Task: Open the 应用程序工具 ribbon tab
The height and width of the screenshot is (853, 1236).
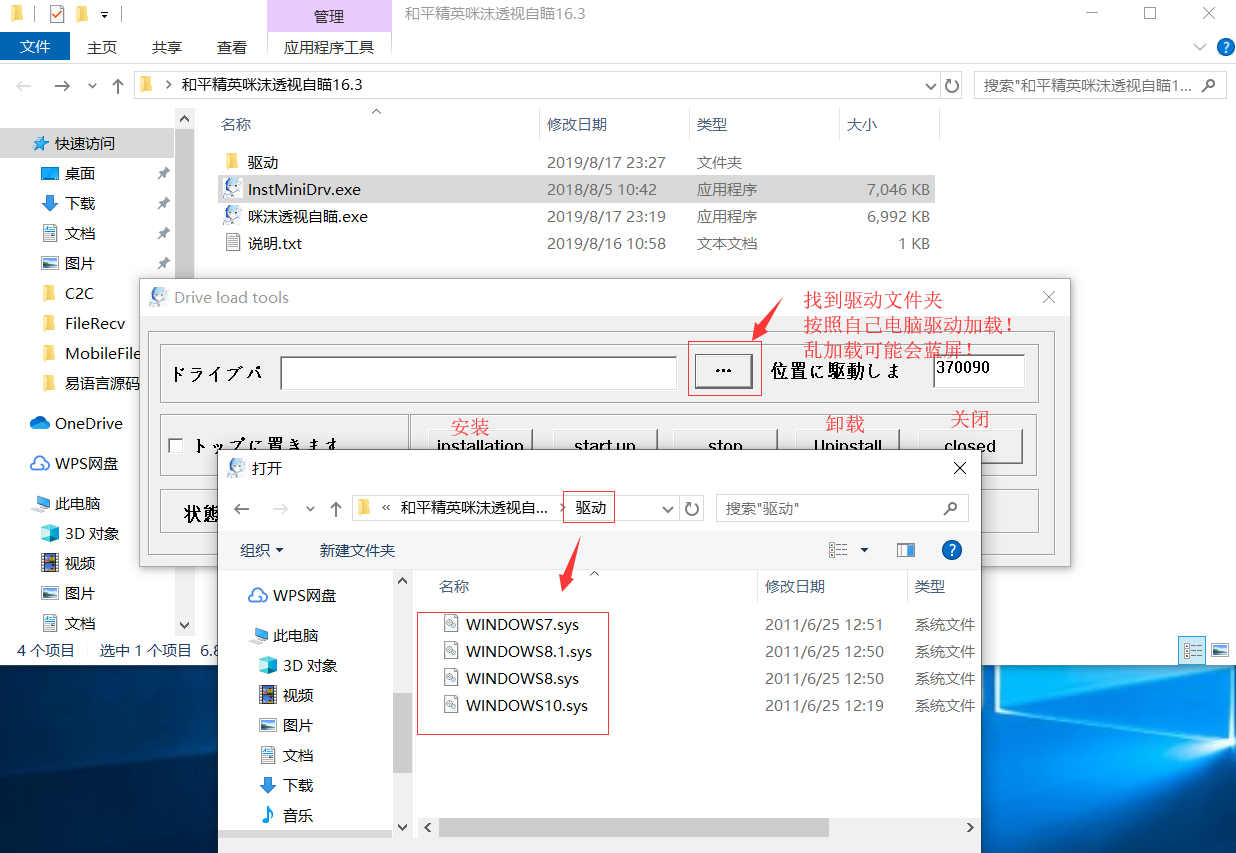Action: pos(329,47)
